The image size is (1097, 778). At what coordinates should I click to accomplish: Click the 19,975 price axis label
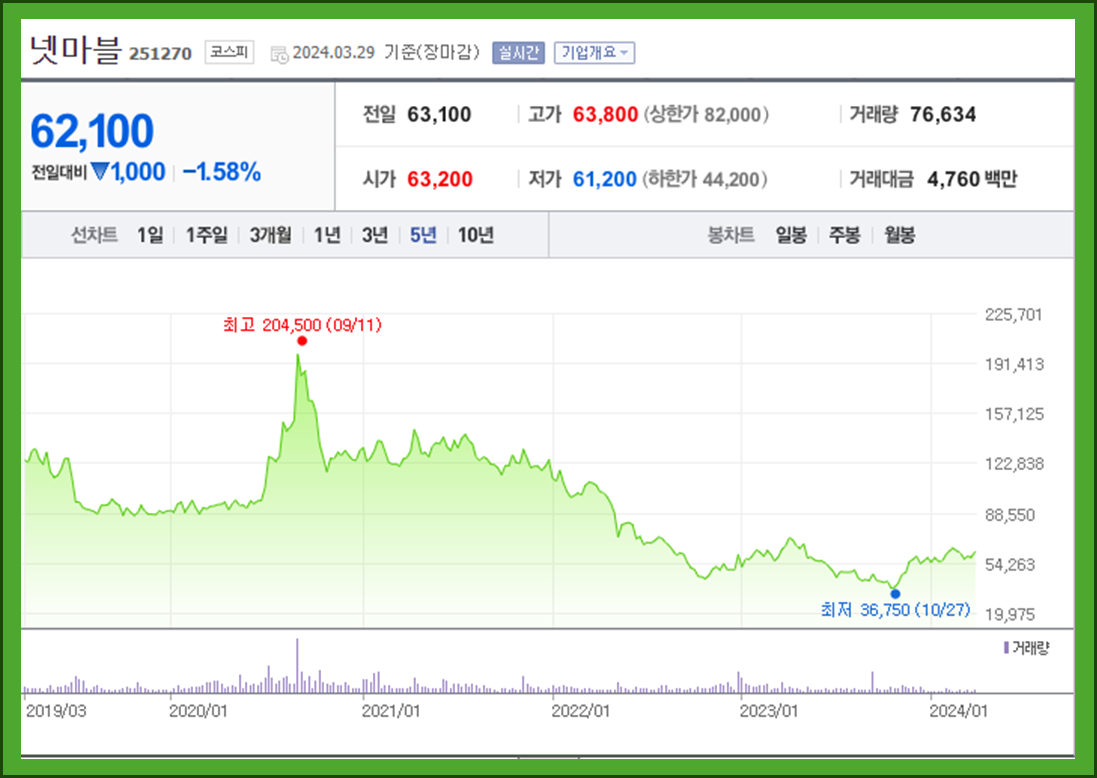[x=1010, y=614]
